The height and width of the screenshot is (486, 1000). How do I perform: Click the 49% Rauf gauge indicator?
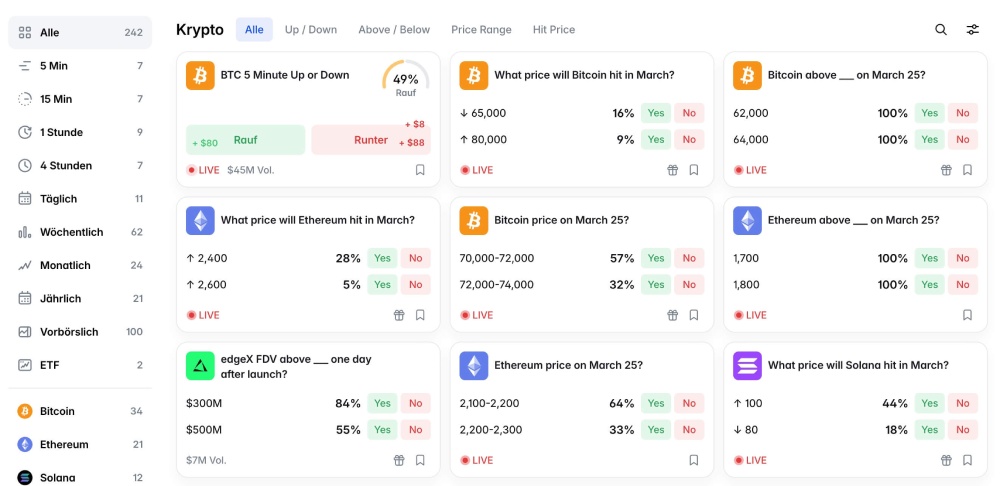click(405, 80)
